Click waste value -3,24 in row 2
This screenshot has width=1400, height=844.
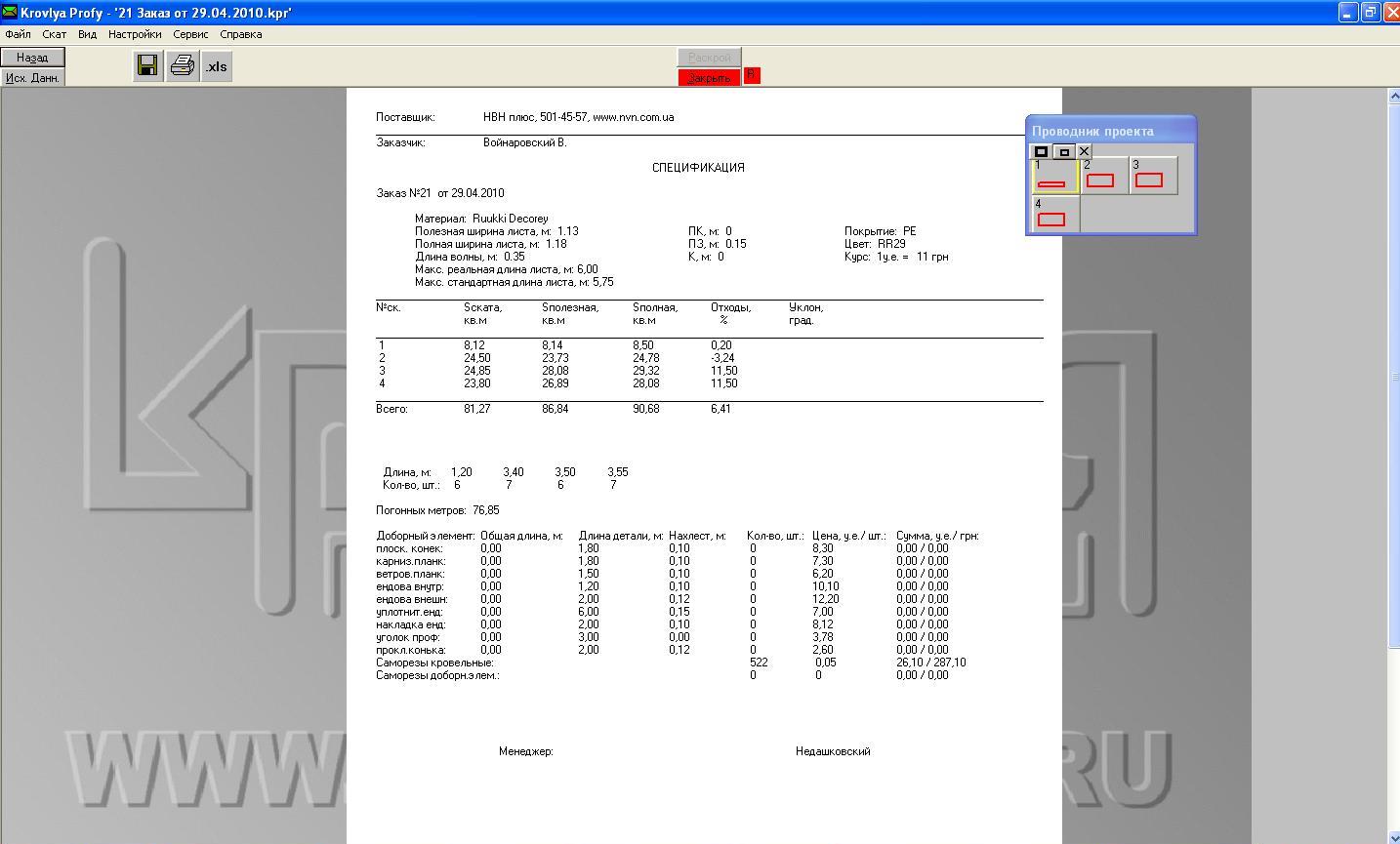(722, 358)
